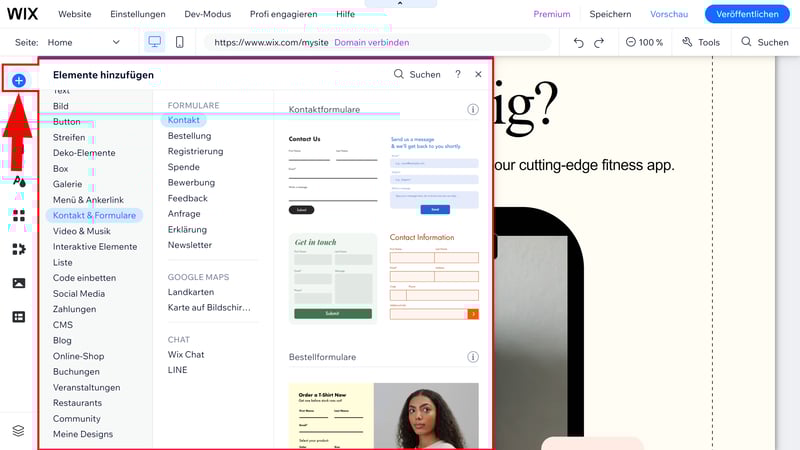Screen dimensions: 800x450
Task: Select Landkarten under Google Maps
Action: pos(191,292)
